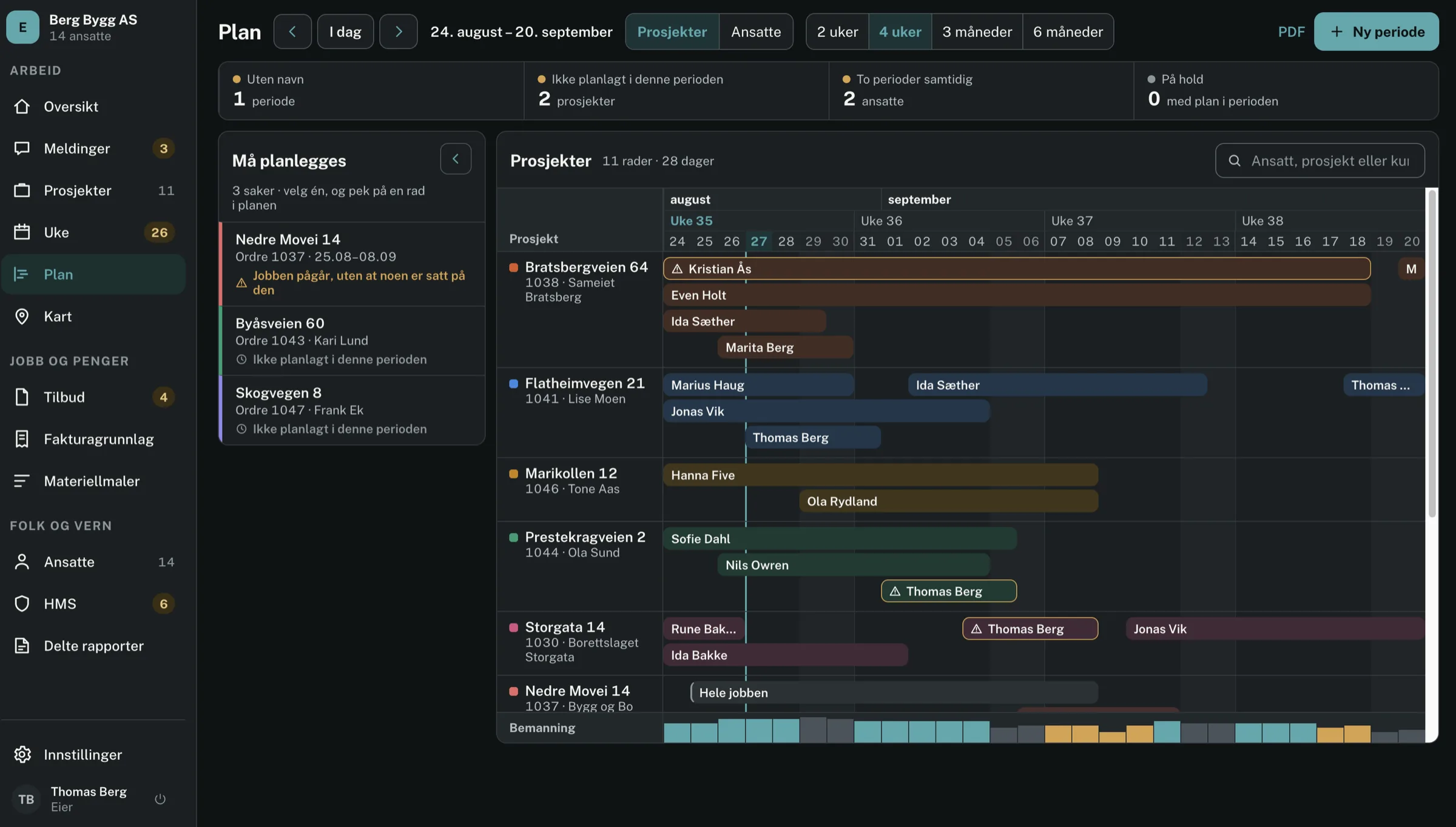Switch view to Ansatte
The width and height of the screenshot is (1456, 827).
tap(755, 31)
